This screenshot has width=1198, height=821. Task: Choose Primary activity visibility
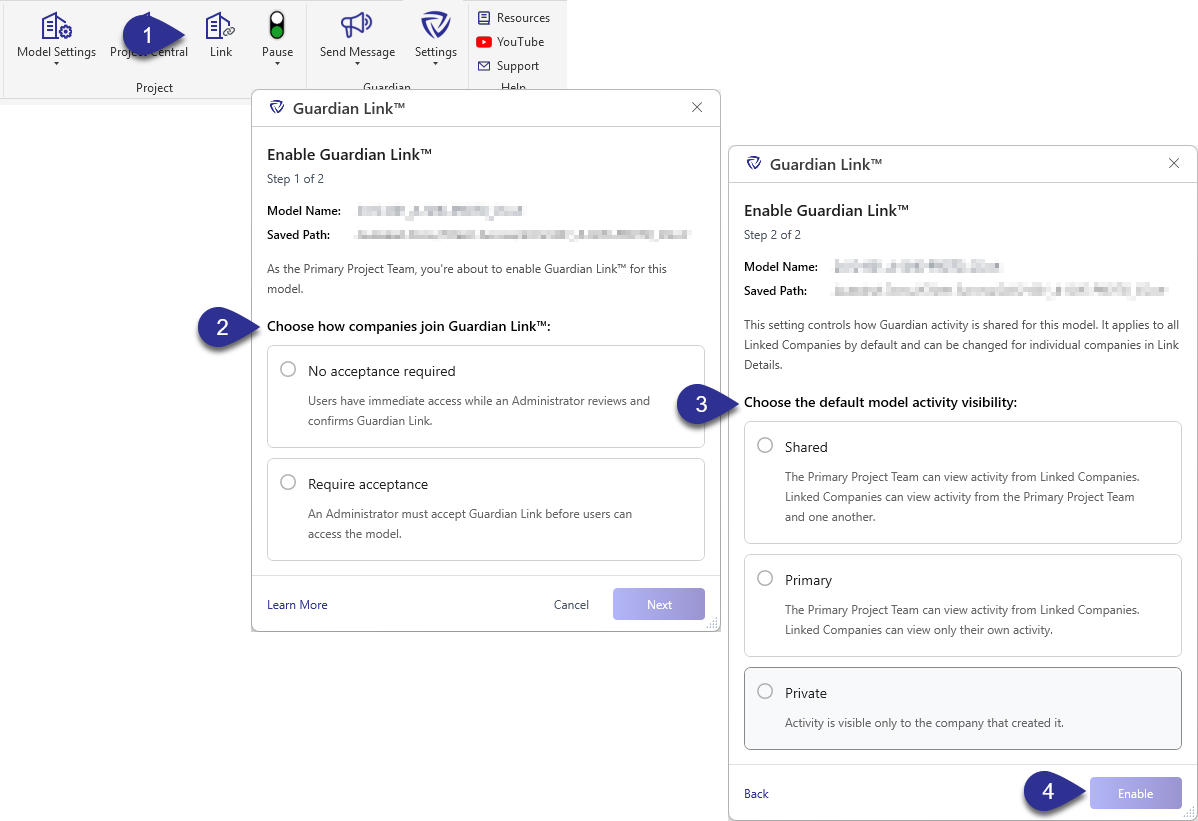[963, 606]
